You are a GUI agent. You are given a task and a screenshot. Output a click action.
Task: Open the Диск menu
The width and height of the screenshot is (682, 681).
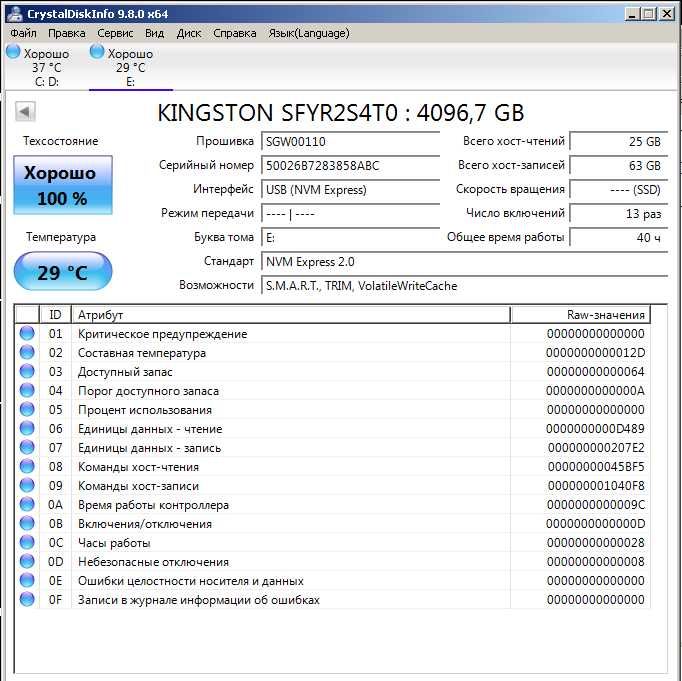tap(189, 33)
